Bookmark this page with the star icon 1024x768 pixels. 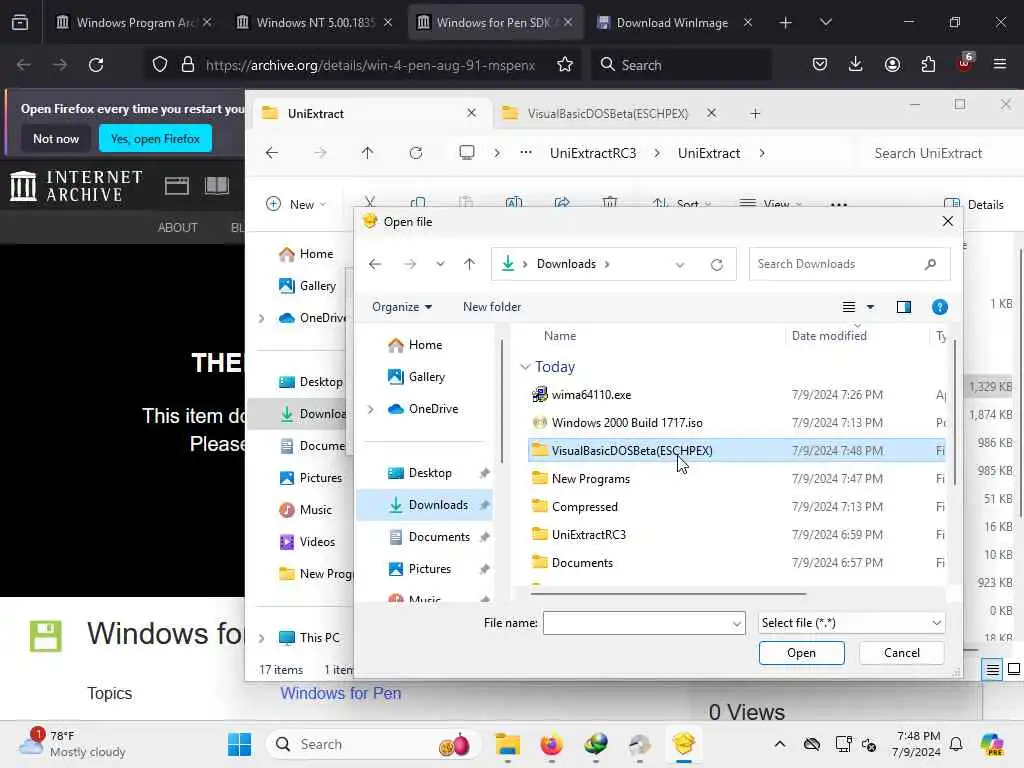[565, 65]
